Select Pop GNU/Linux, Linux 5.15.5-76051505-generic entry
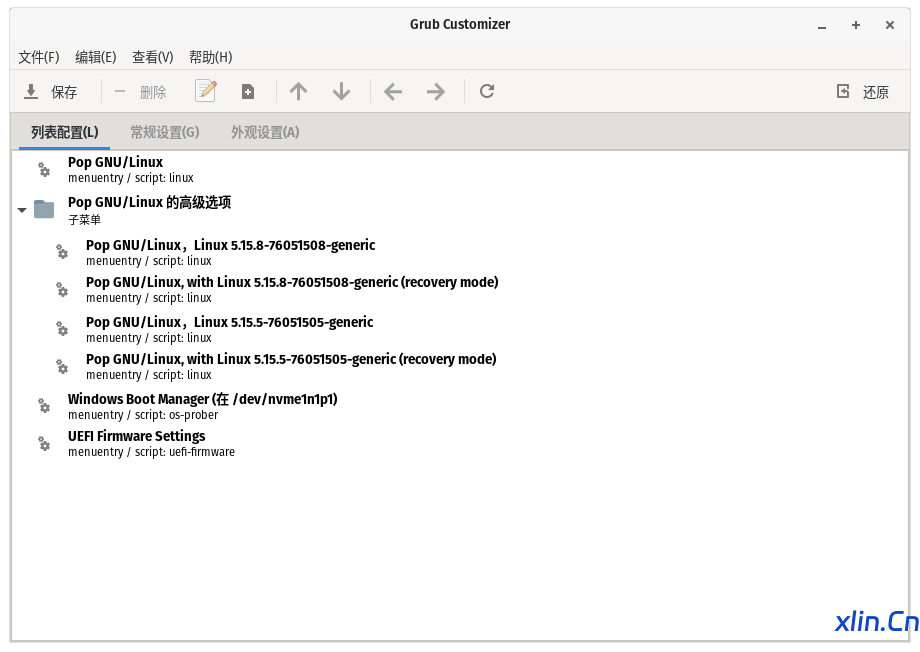 [x=229, y=322]
